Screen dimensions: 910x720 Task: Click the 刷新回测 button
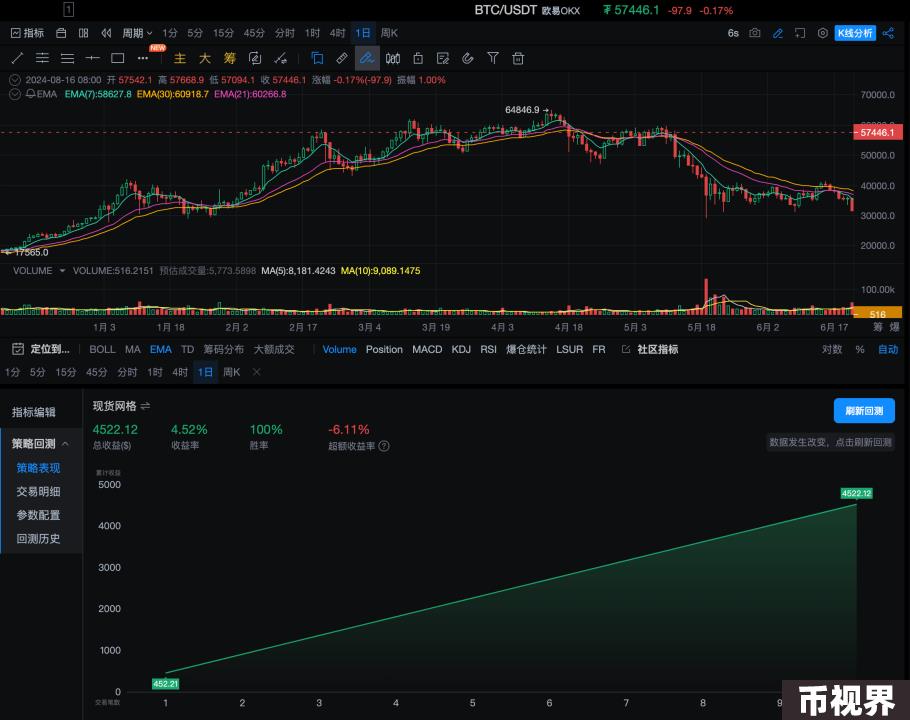pyautogui.click(x=864, y=411)
